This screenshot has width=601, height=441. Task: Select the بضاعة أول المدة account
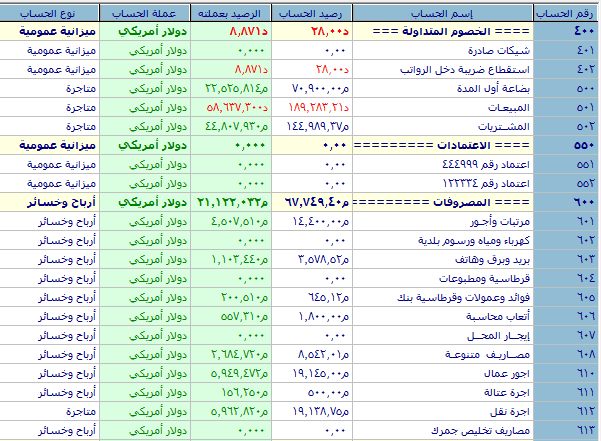coord(443,89)
